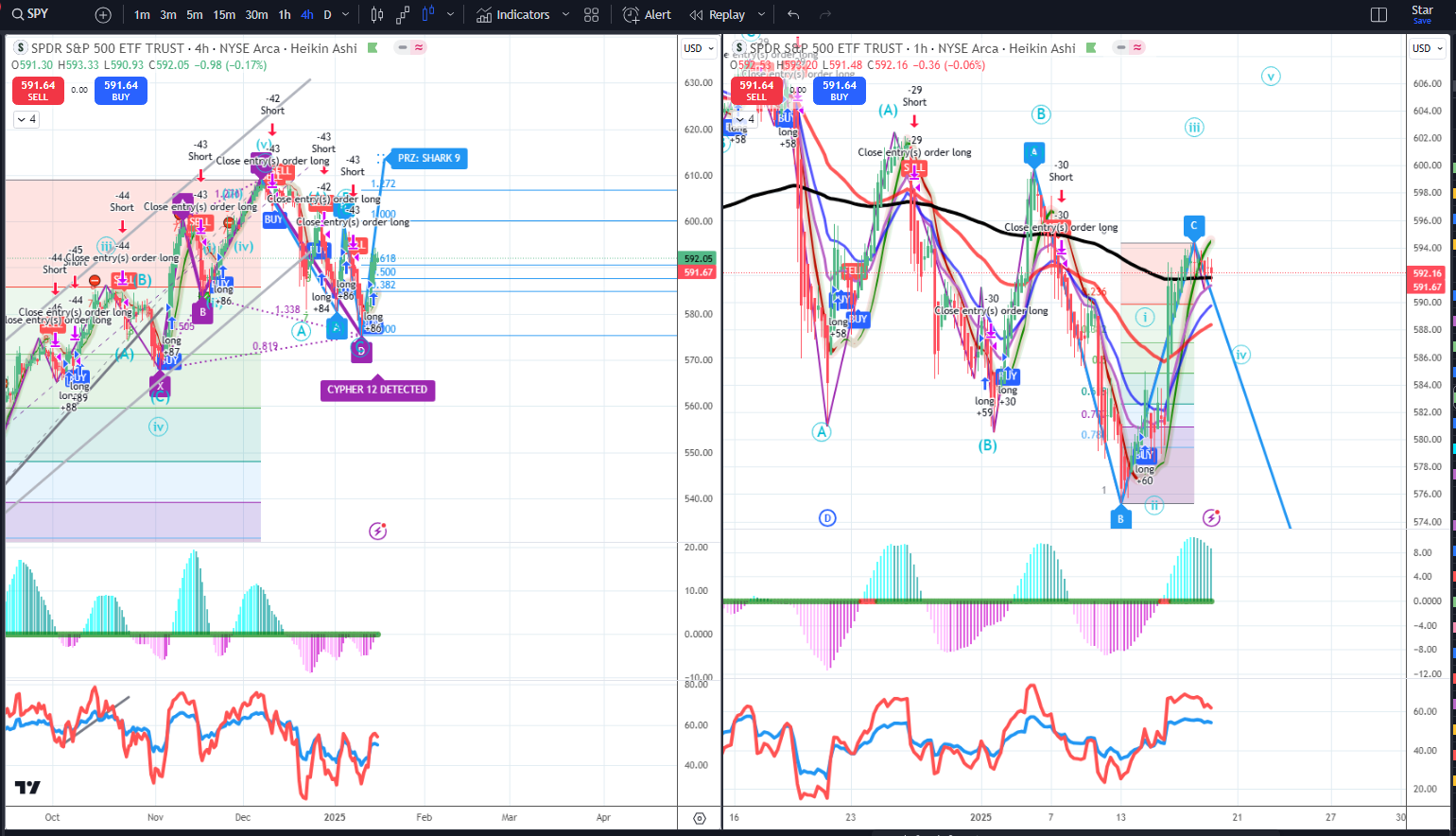Viewport: 1456px width, 836px height.
Task: Click the 1h chart title SPDR S&P 500 ETF TRUST
Action: click(826, 48)
